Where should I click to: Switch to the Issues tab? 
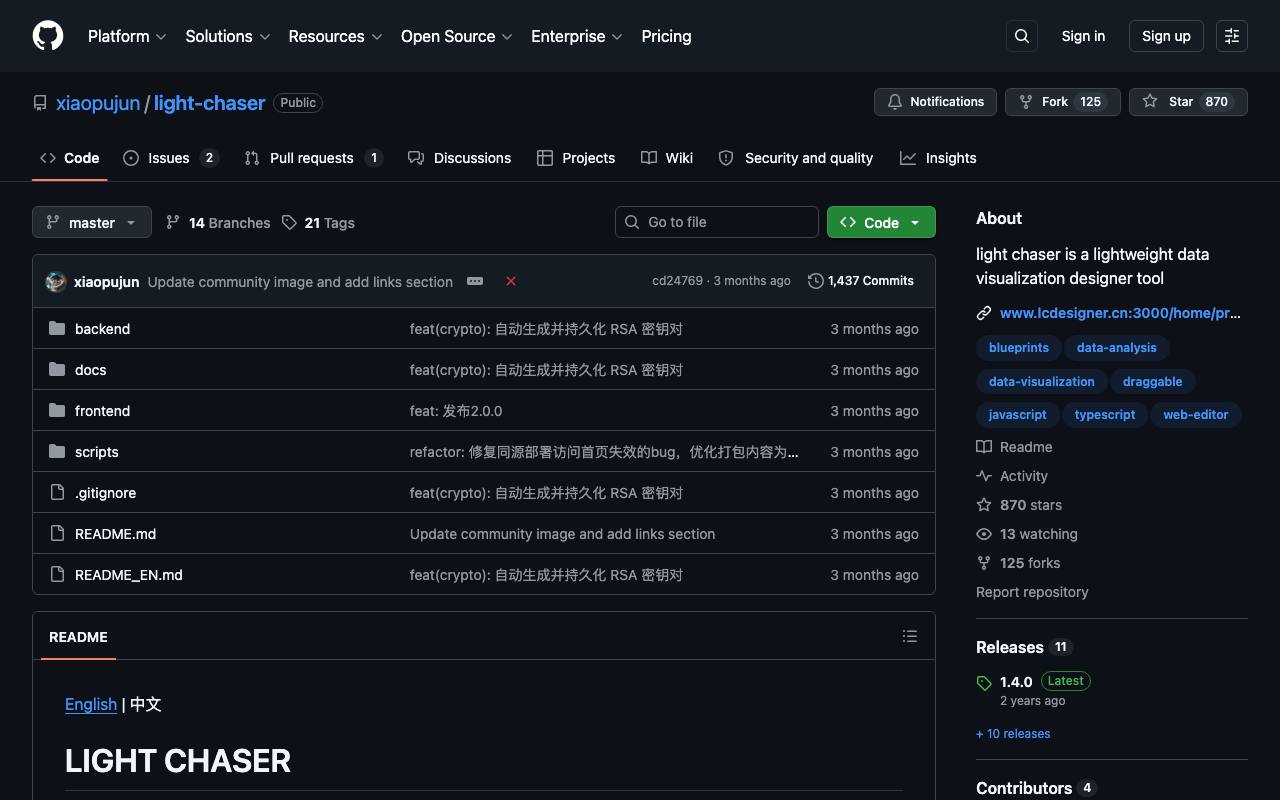pyautogui.click(x=171, y=158)
